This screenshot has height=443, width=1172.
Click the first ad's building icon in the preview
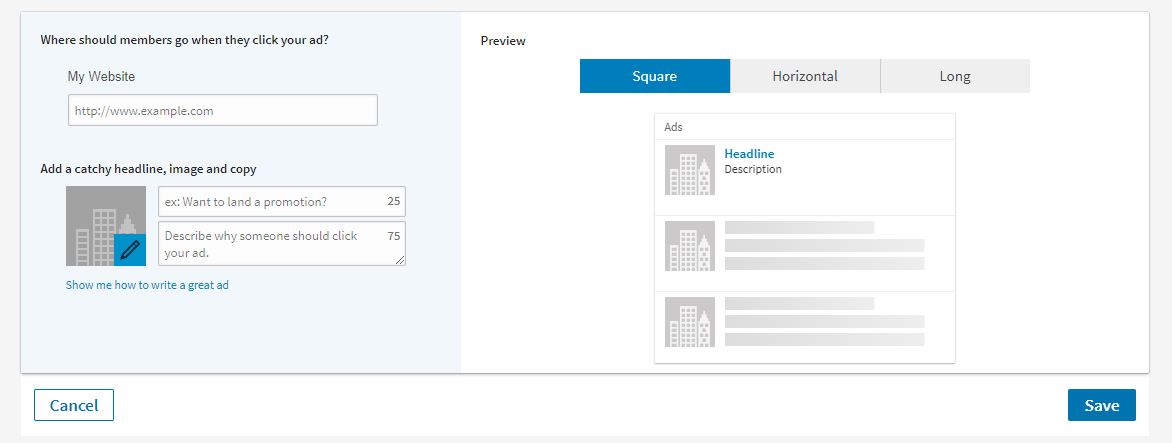coord(690,170)
